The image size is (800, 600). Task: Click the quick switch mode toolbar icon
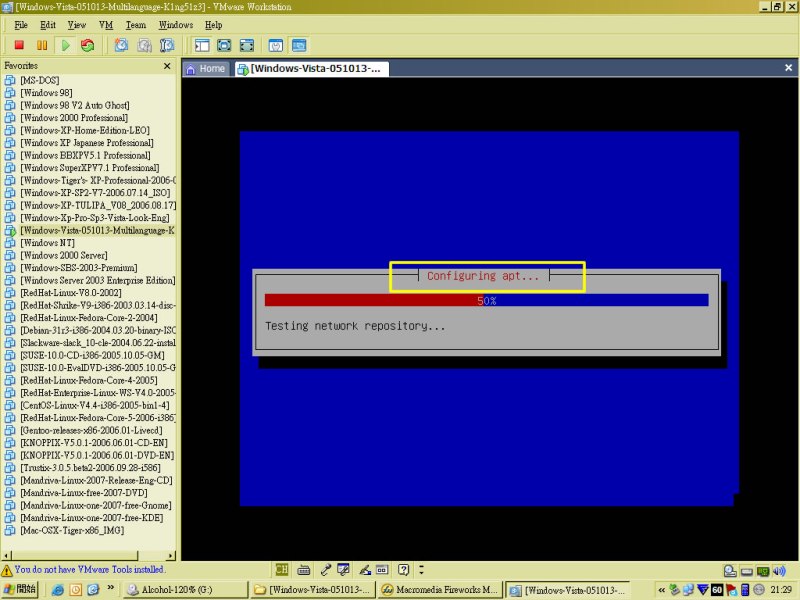pyautogui.click(x=247, y=45)
